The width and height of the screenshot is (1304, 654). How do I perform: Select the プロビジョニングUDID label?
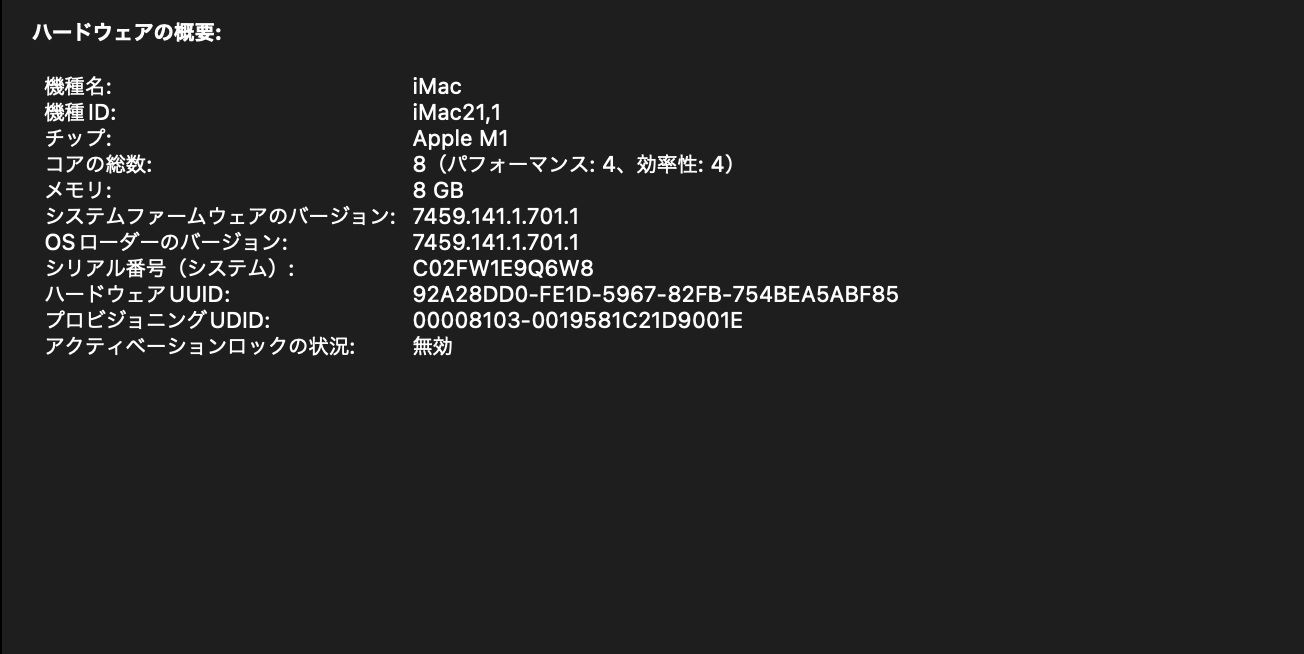pos(158,320)
